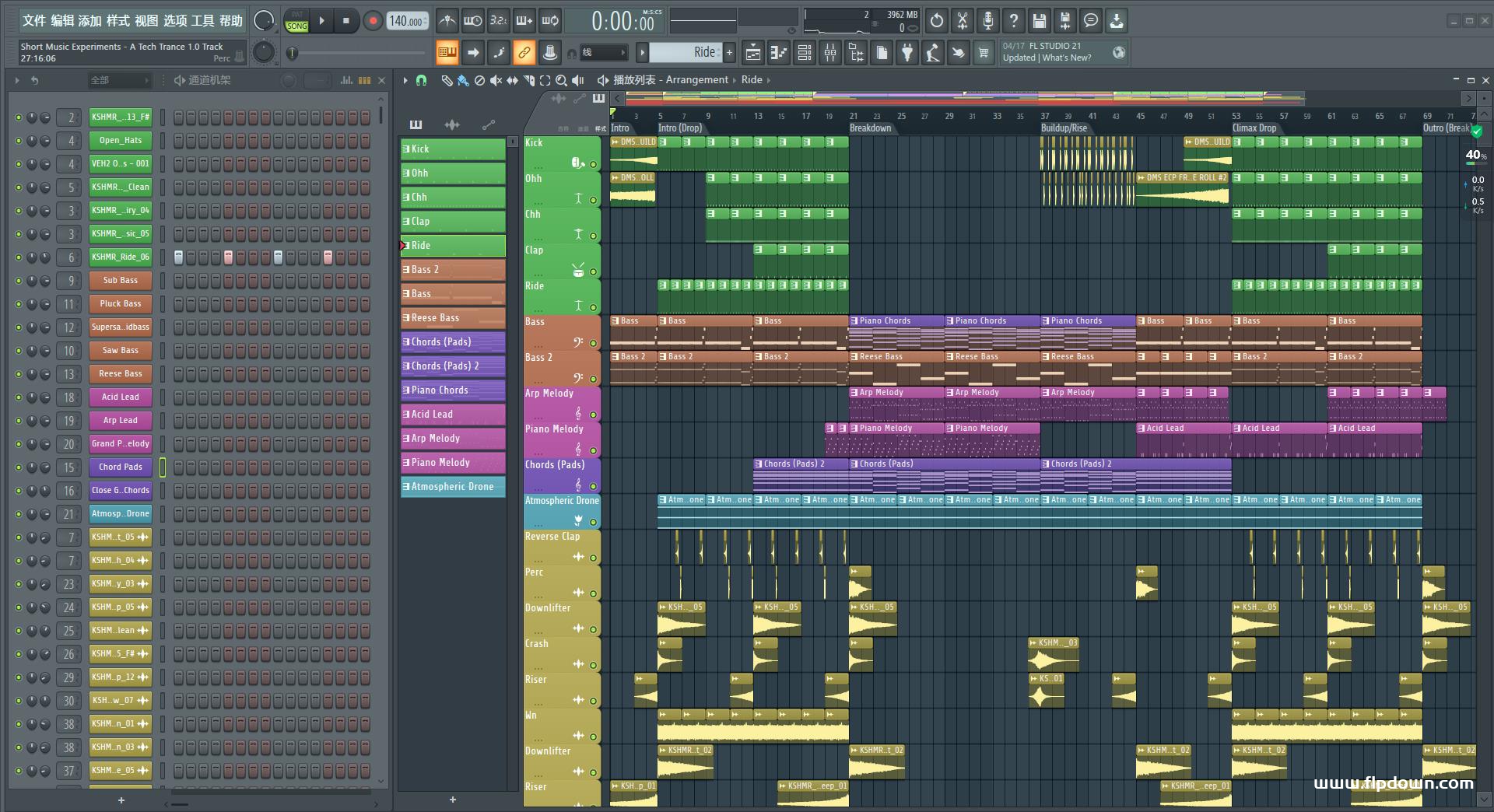
Task: Expand the arrow after Ride in playlist title
Action: 769,80
